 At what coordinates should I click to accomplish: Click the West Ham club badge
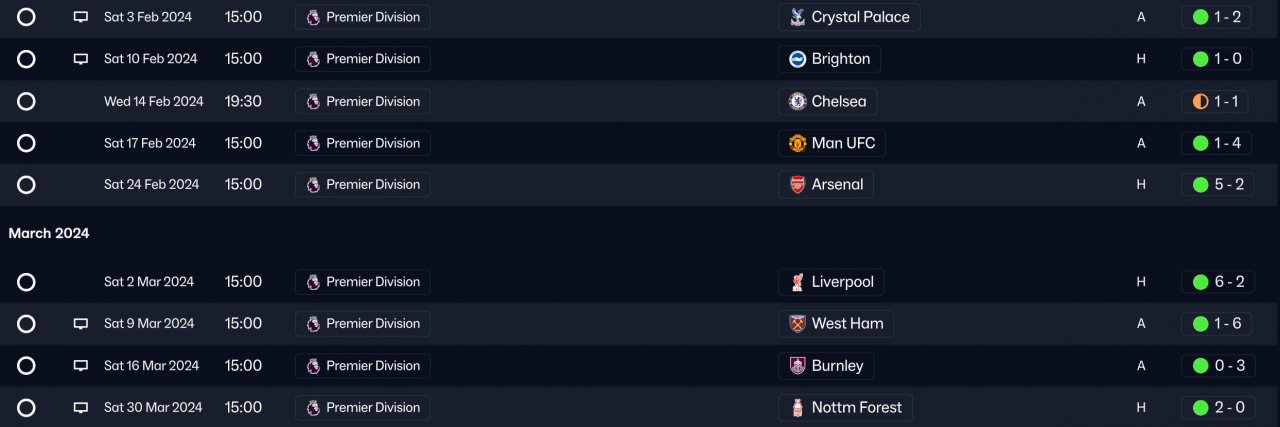click(797, 324)
